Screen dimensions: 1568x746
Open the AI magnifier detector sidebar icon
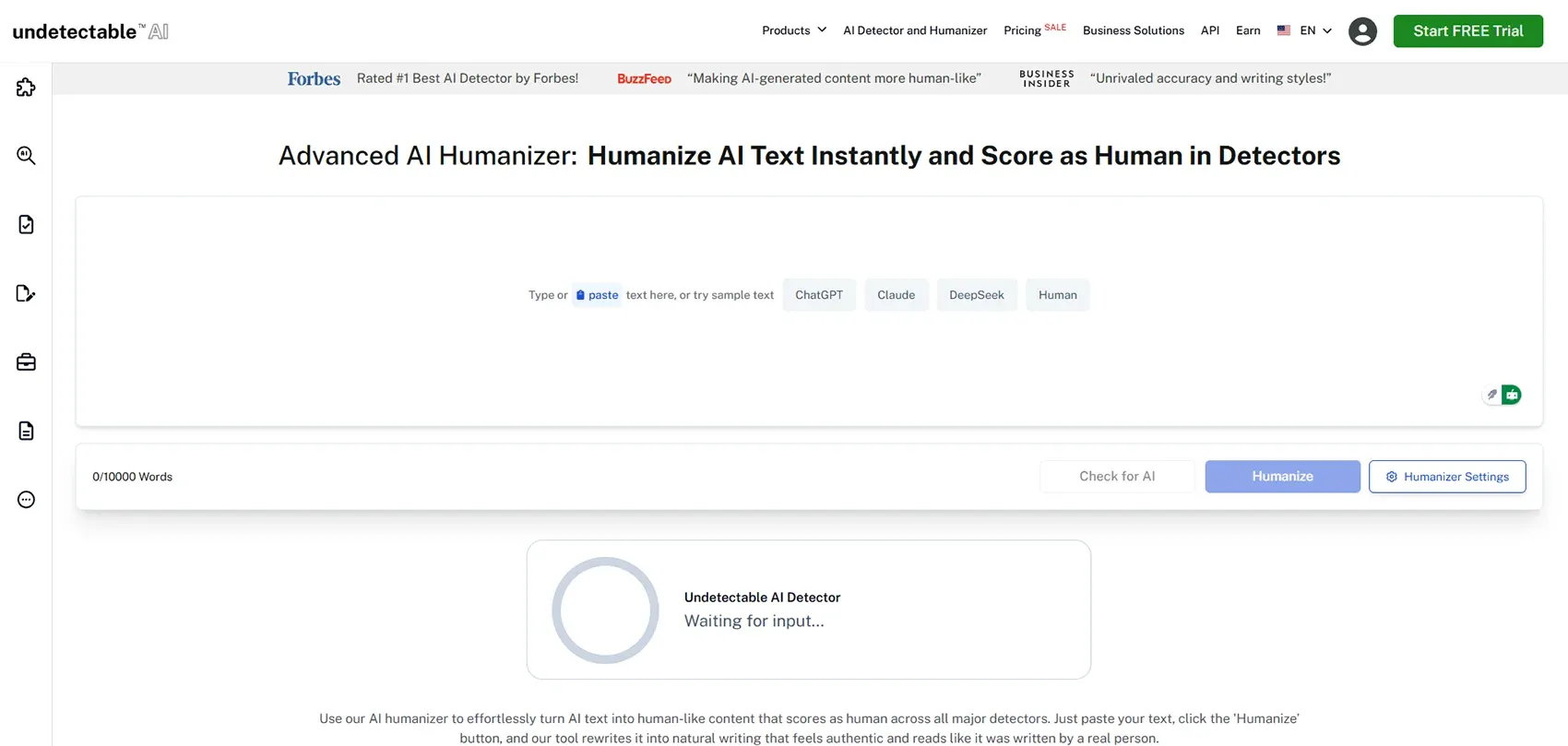(x=26, y=156)
